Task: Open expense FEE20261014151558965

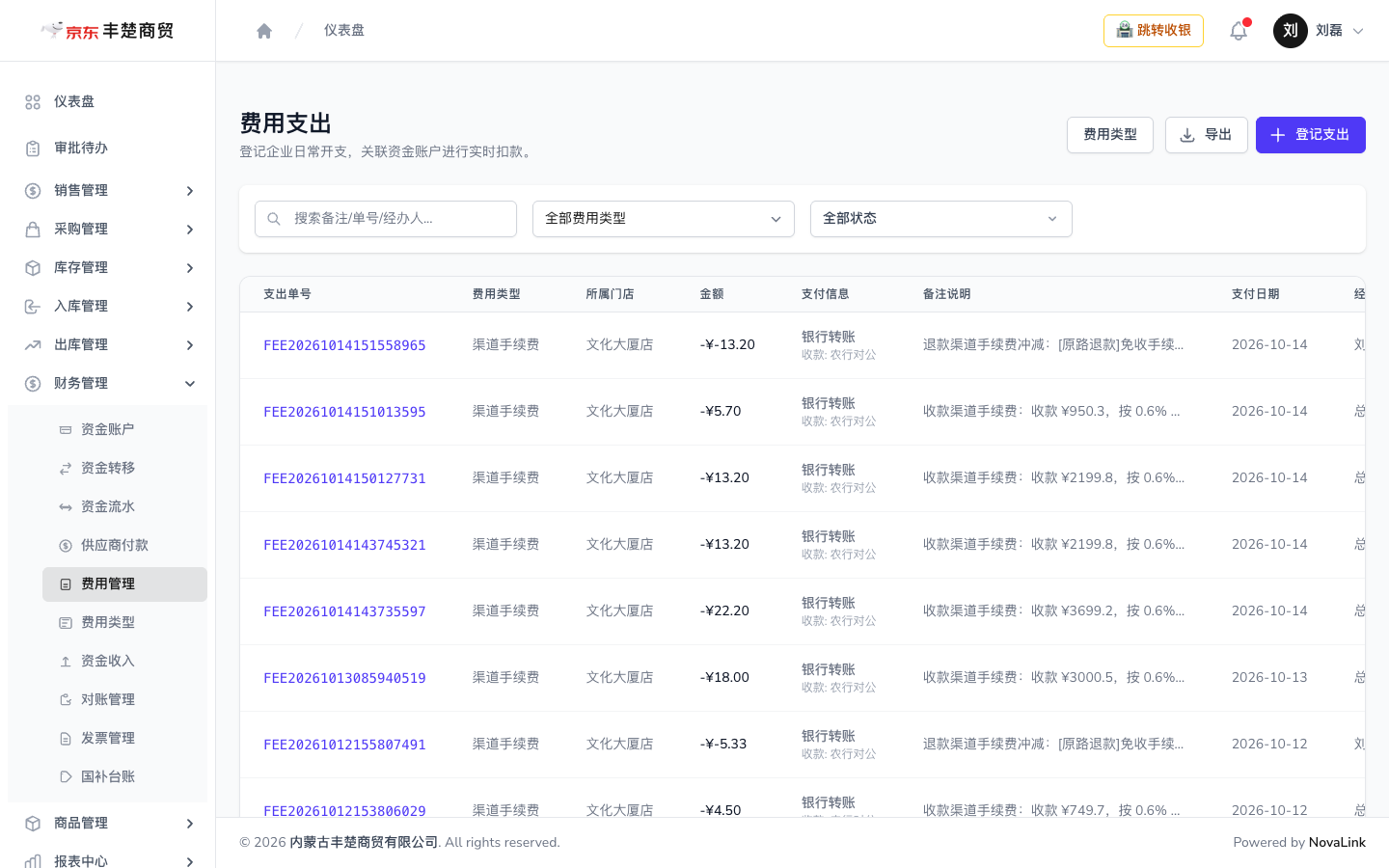Action: [344, 345]
